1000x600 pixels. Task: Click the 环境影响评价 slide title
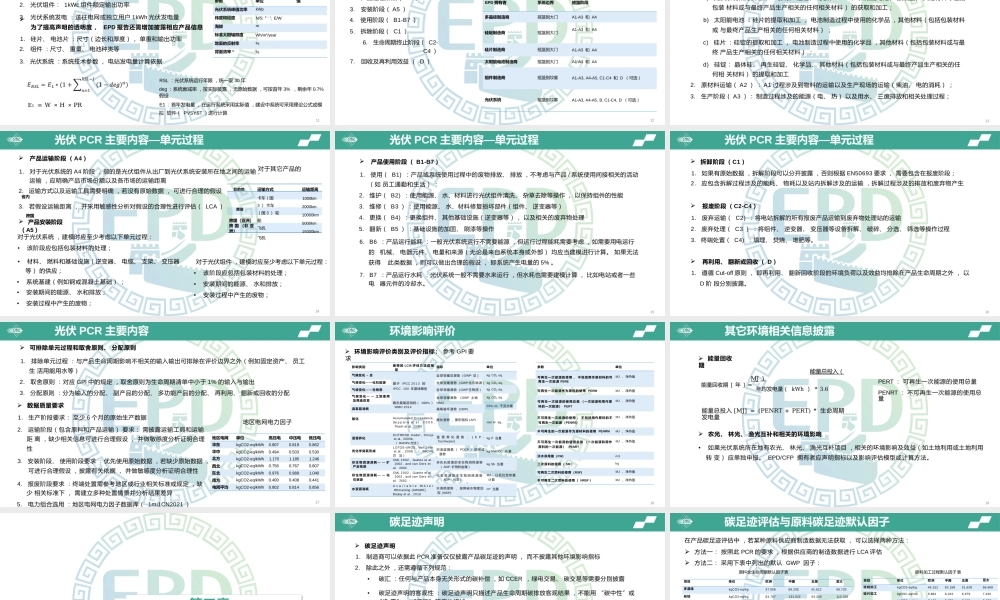422,331
